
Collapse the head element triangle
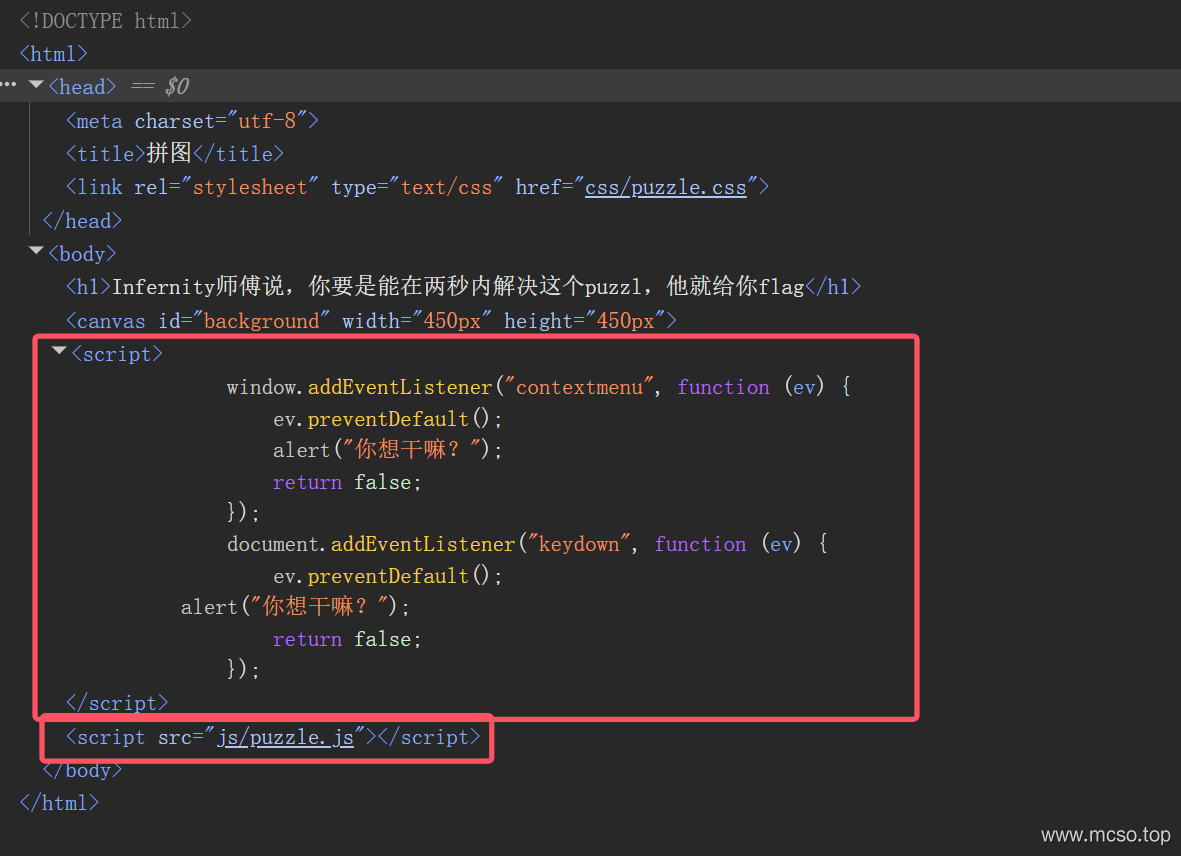35,84
